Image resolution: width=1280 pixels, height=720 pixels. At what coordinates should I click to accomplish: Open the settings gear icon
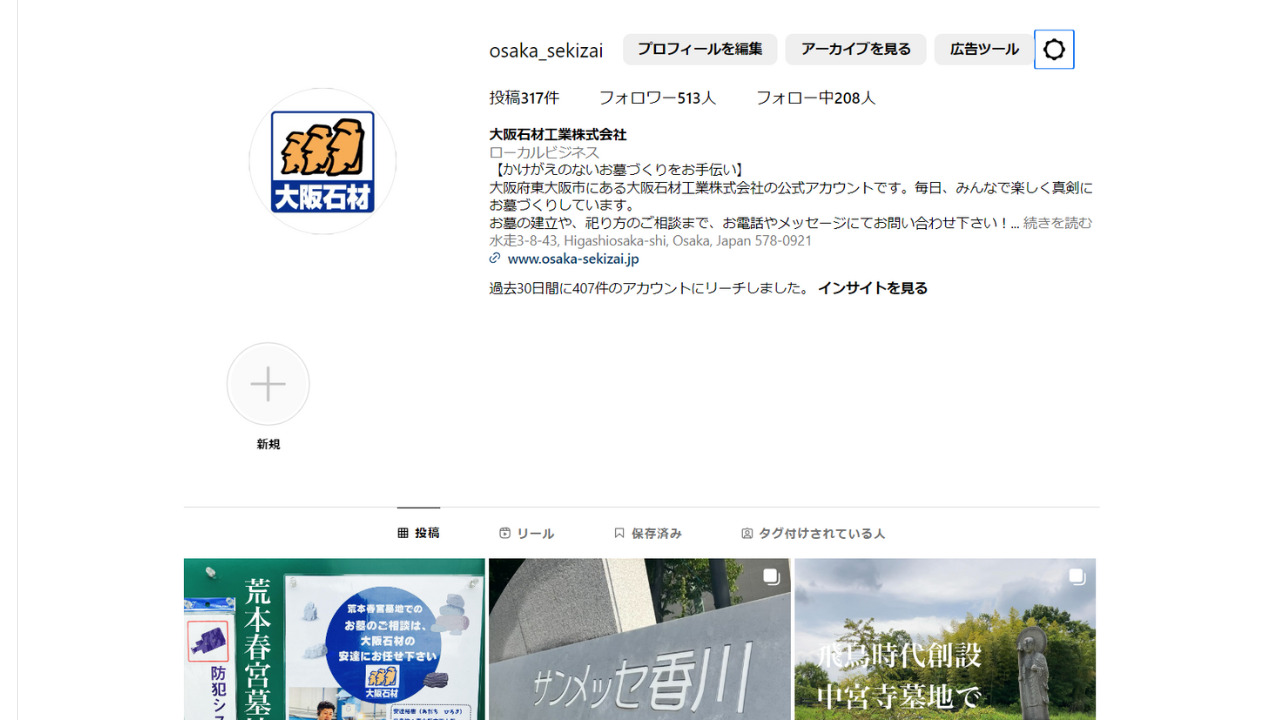pos(1054,49)
